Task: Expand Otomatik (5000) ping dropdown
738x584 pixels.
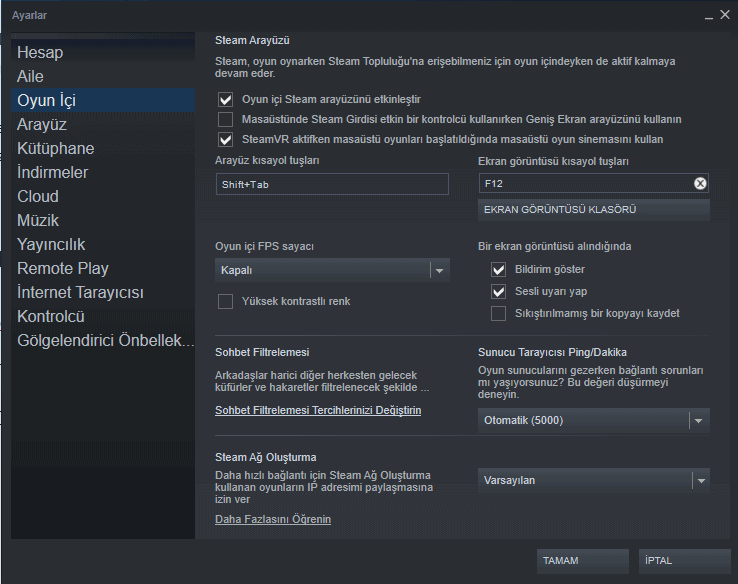Action: [x=595, y=420]
